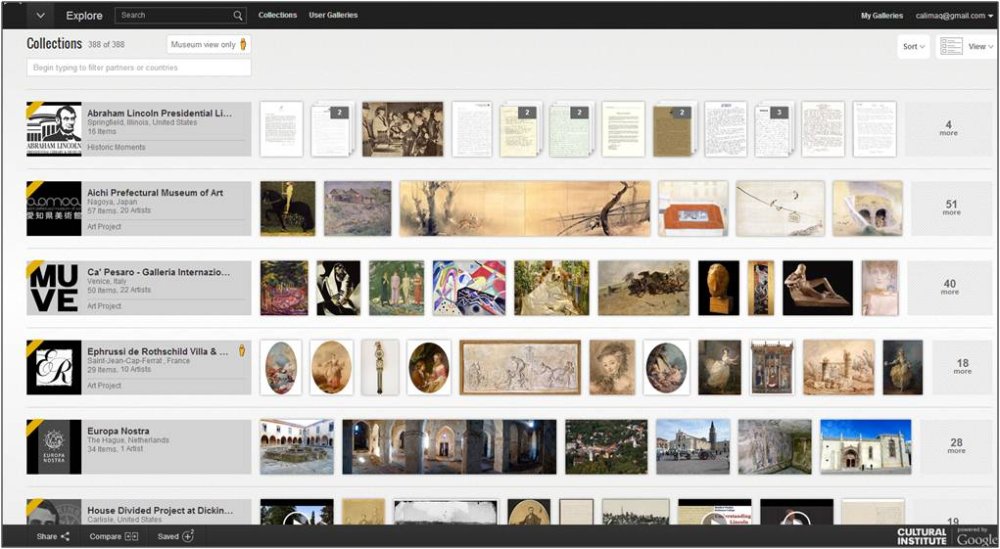This screenshot has height=549, width=1000.
Task: Open the colorful Kandinsky abstract thumbnail
Action: click(x=469, y=288)
